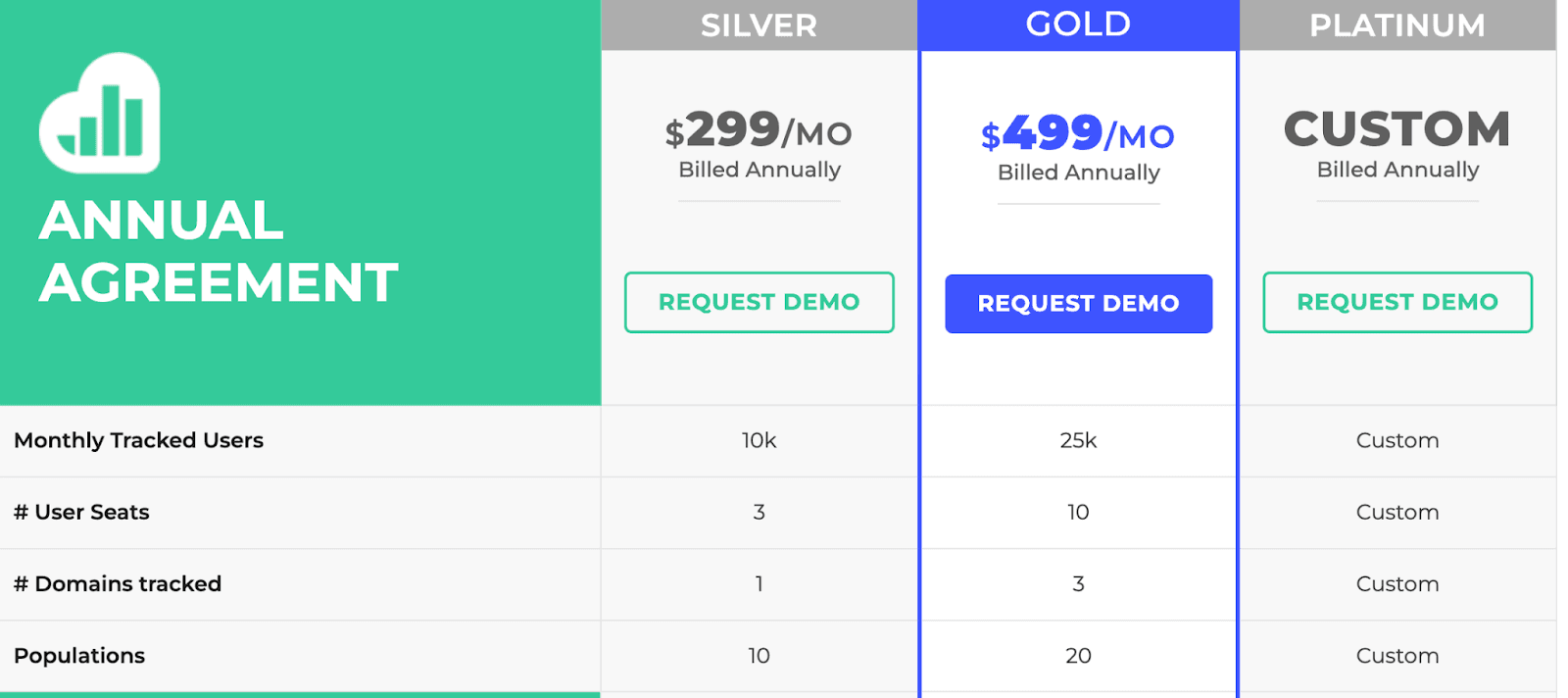
Task: Click the $499/MO Gold price
Action: coord(1078,133)
